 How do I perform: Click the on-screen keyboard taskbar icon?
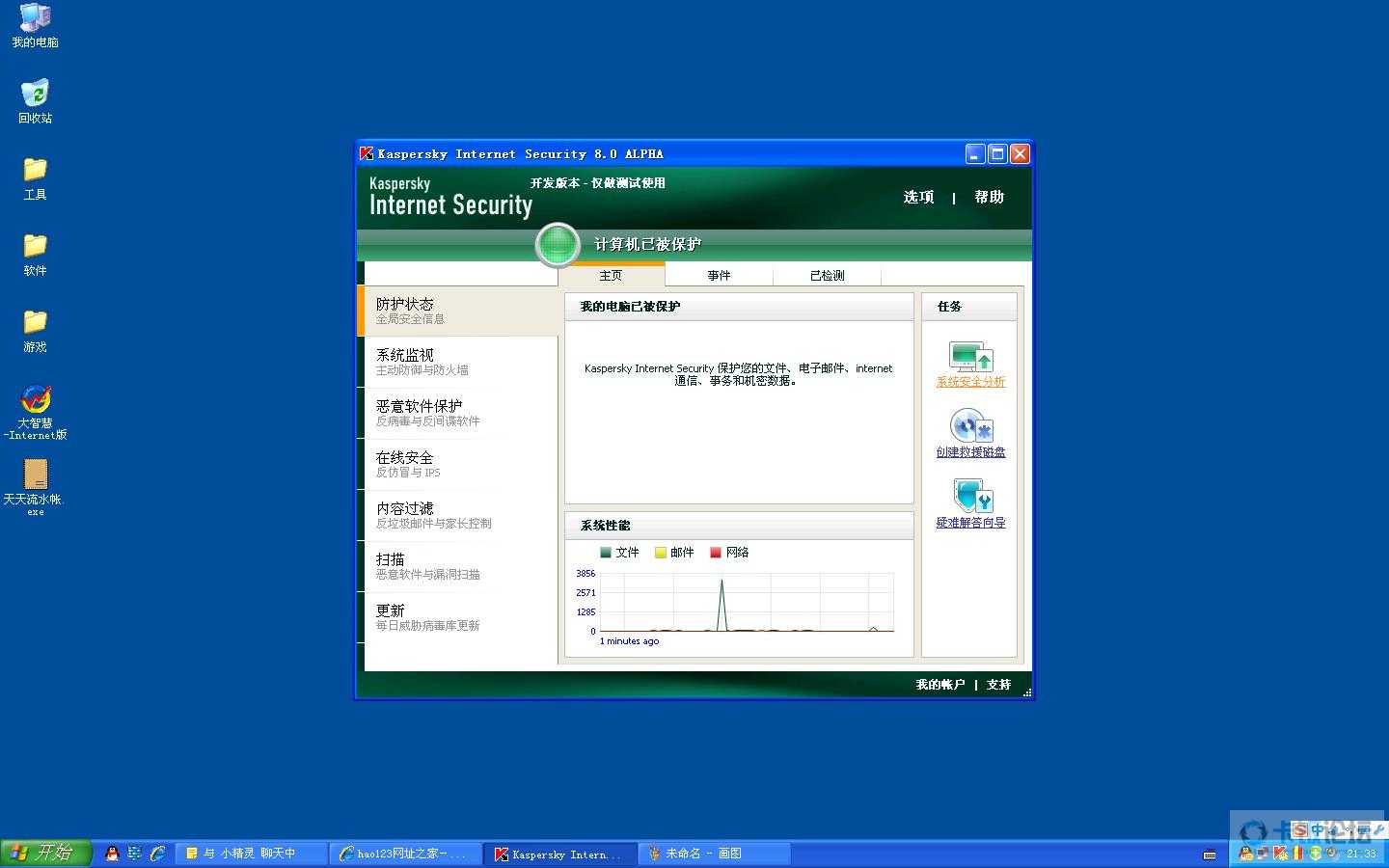click(1210, 854)
